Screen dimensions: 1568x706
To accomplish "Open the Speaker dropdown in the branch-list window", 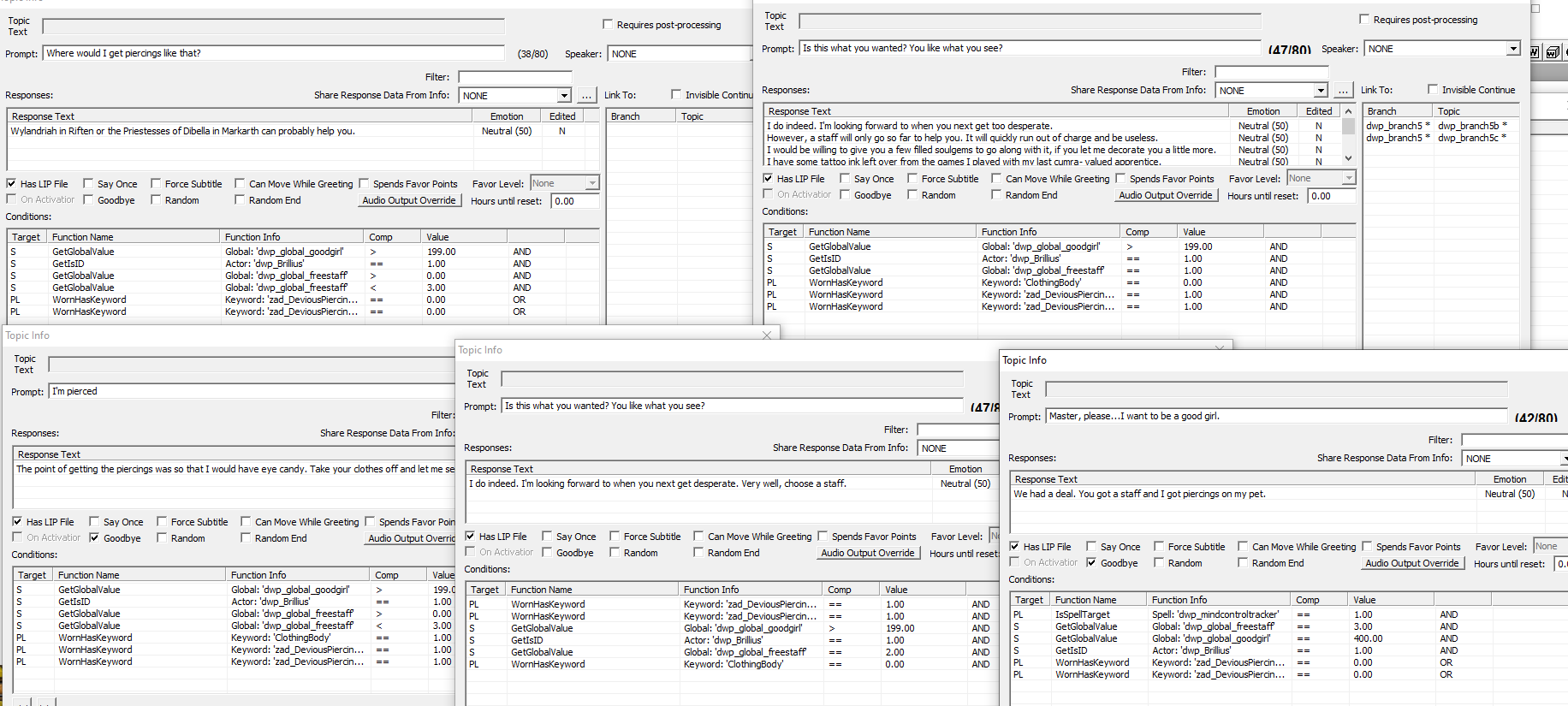I will click(x=1513, y=49).
